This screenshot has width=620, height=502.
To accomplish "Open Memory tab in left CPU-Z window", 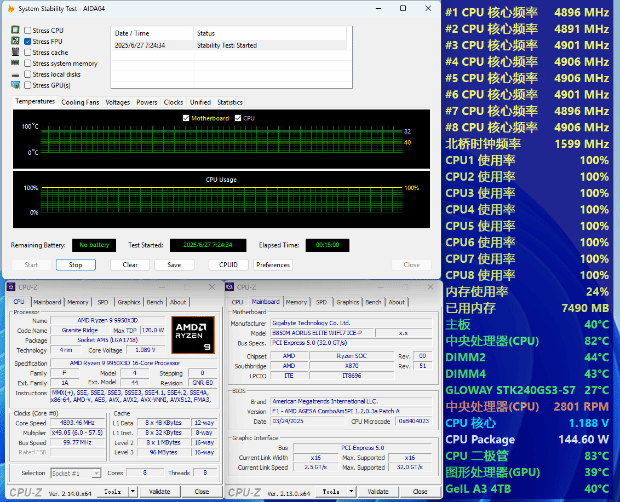I will pos(78,302).
